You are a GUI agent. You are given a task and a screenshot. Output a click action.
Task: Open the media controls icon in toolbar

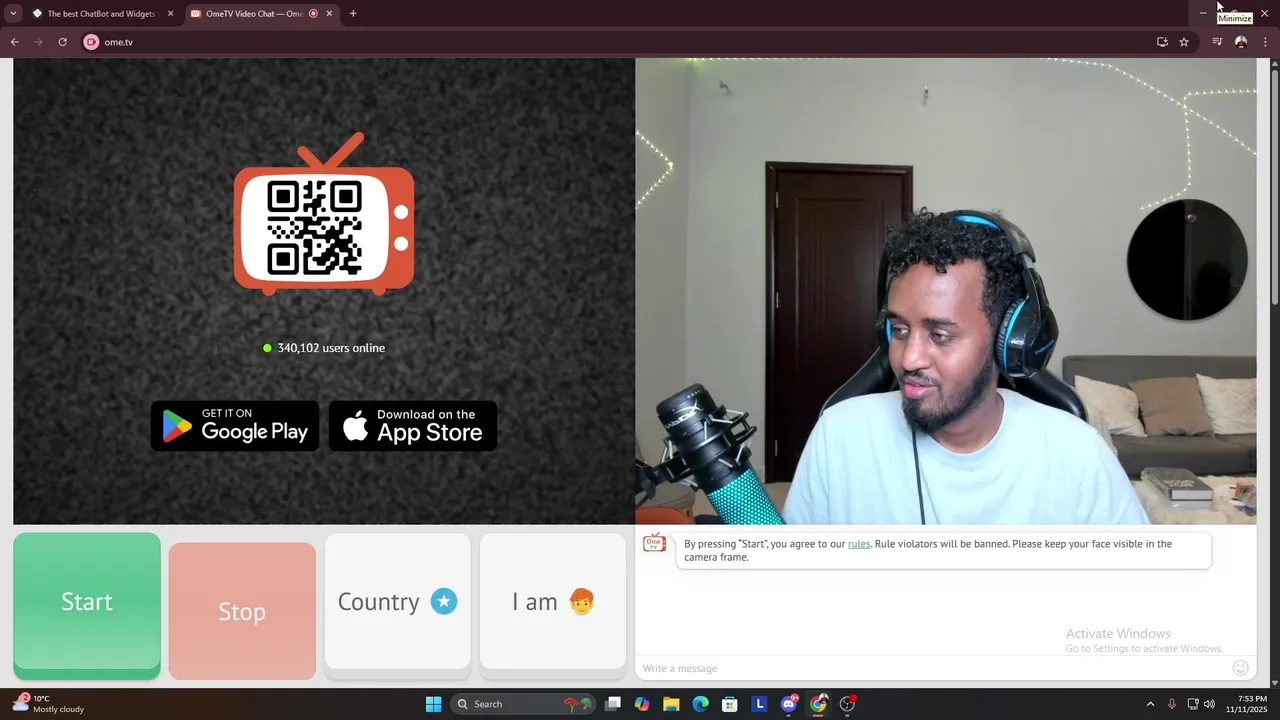(x=1217, y=42)
